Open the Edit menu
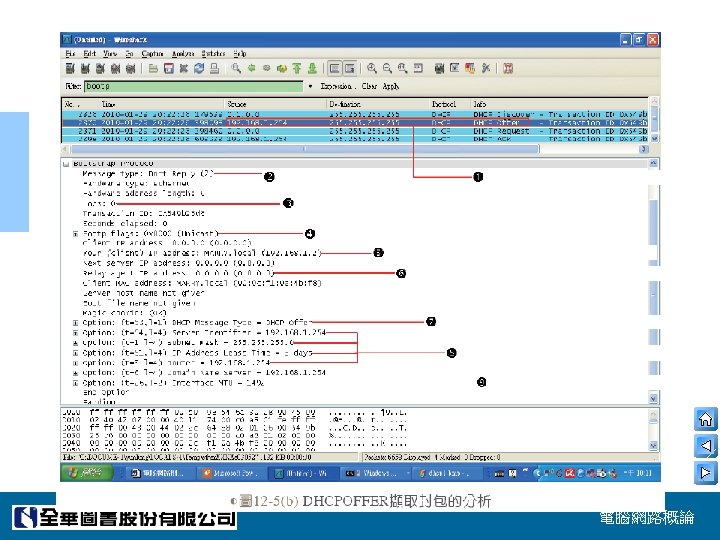This screenshot has width=720, height=540. (x=90, y=54)
